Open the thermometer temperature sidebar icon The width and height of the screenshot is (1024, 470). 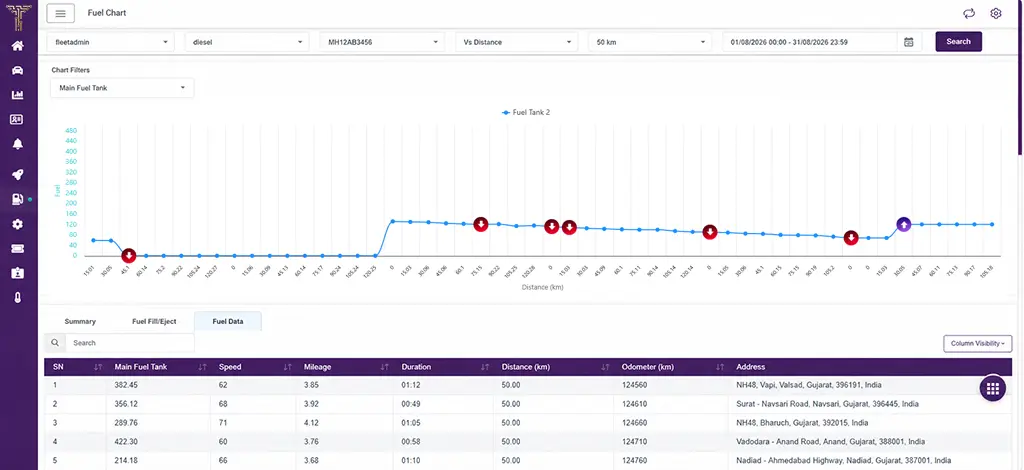18,298
